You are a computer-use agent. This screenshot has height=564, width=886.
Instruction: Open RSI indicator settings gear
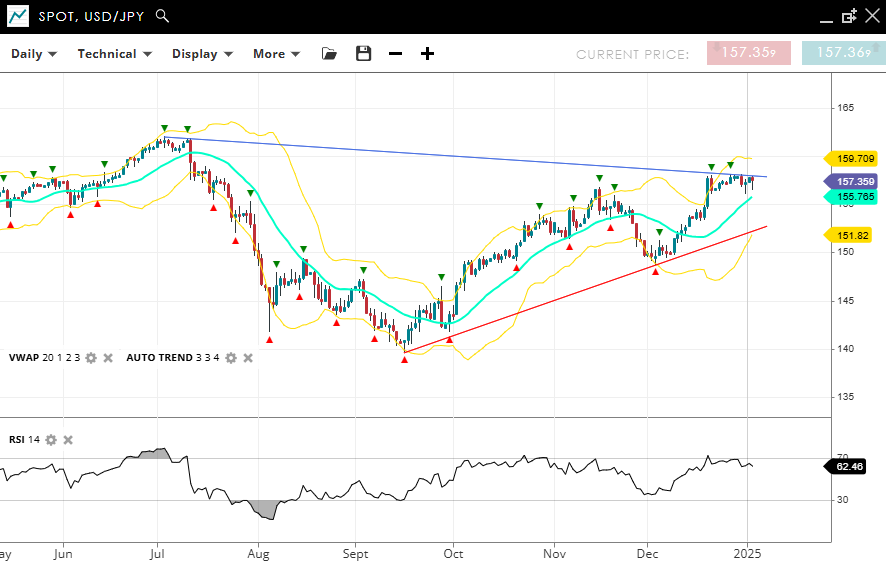pyautogui.click(x=51, y=440)
